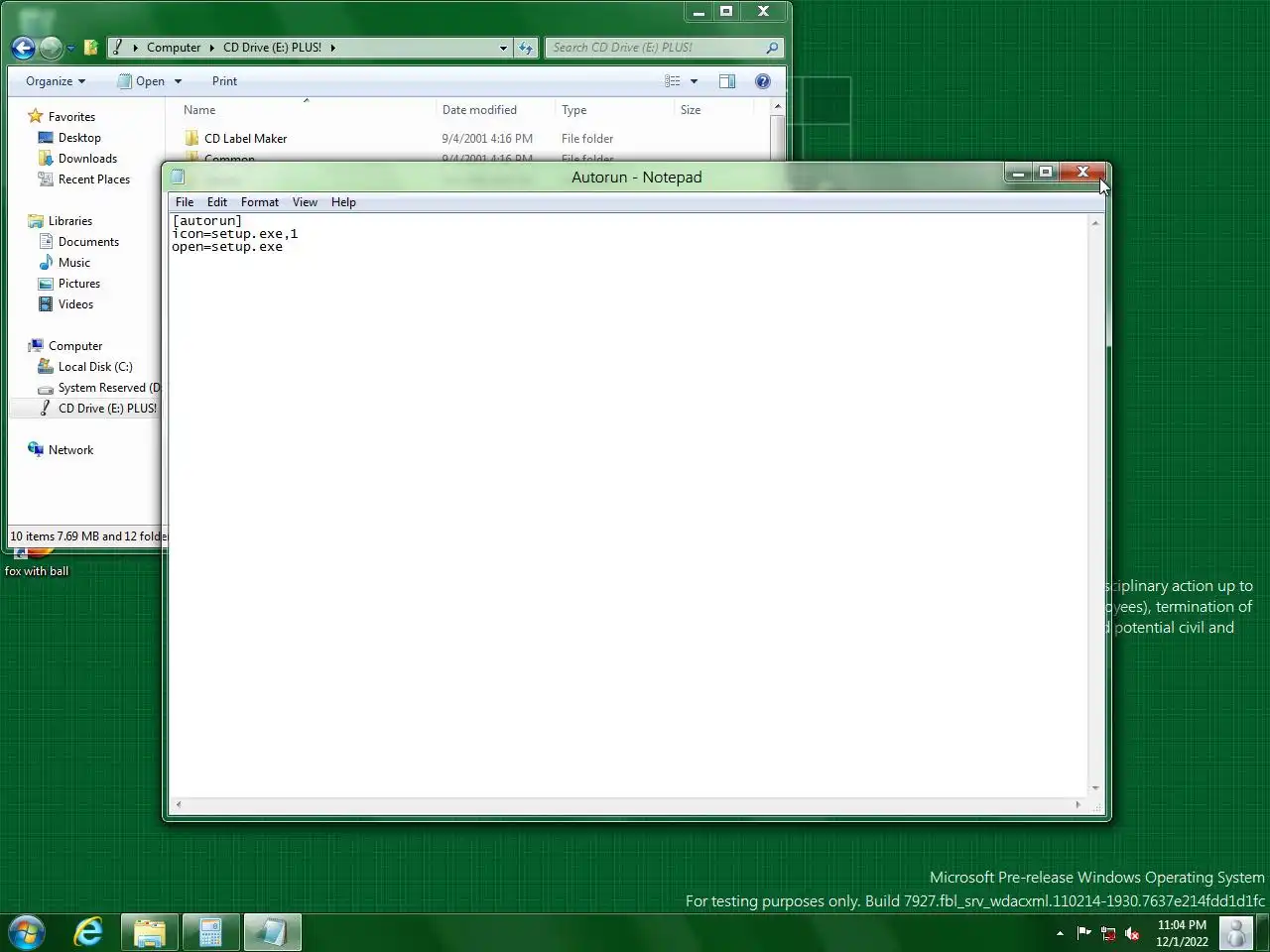Show hidden tray icons arrow
The width and height of the screenshot is (1270, 952).
point(1060,933)
